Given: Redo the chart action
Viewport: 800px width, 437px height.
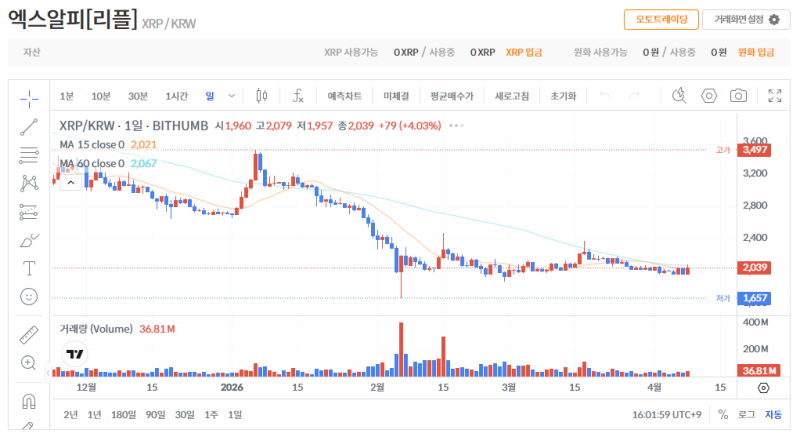Looking at the screenshot, I should tap(634, 95).
